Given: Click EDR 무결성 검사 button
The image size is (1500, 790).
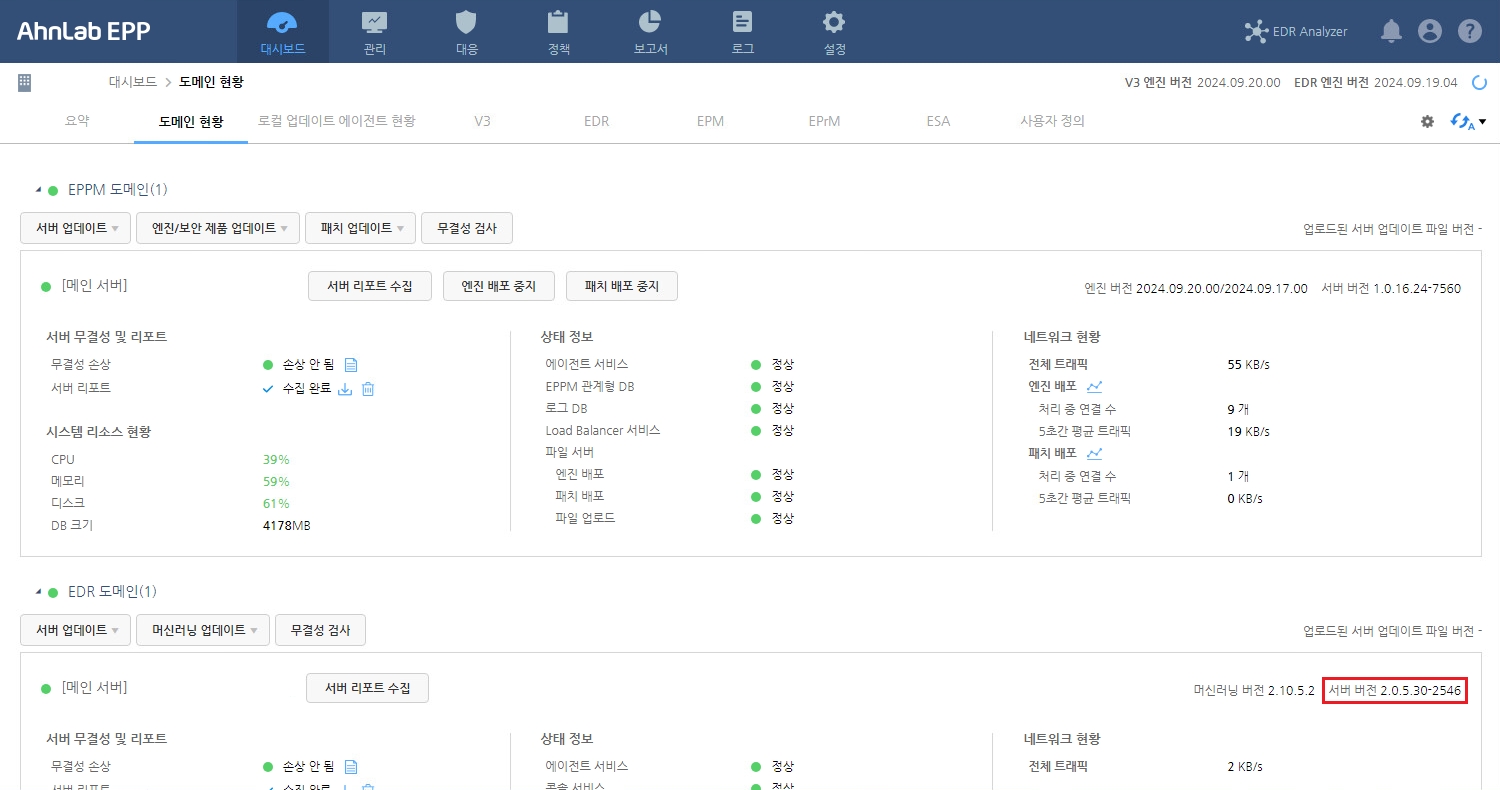Looking at the screenshot, I should pyautogui.click(x=320, y=630).
